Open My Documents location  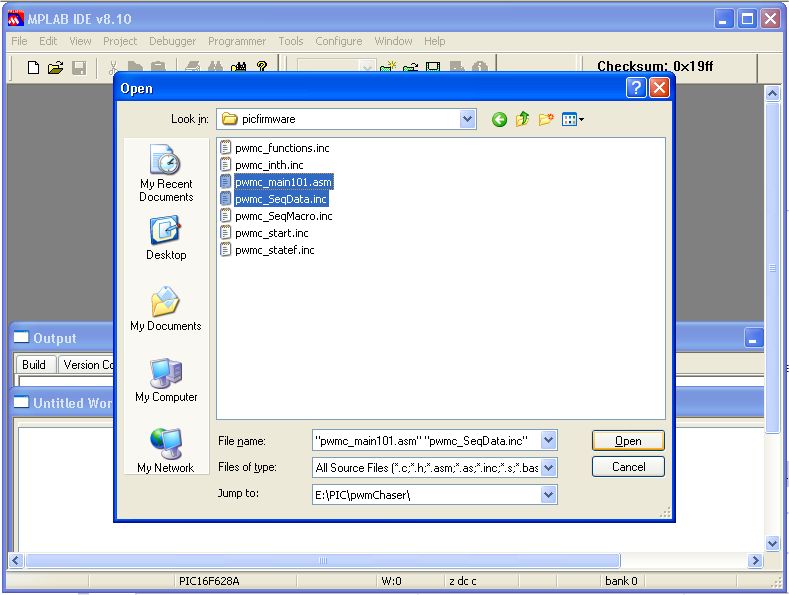166,310
